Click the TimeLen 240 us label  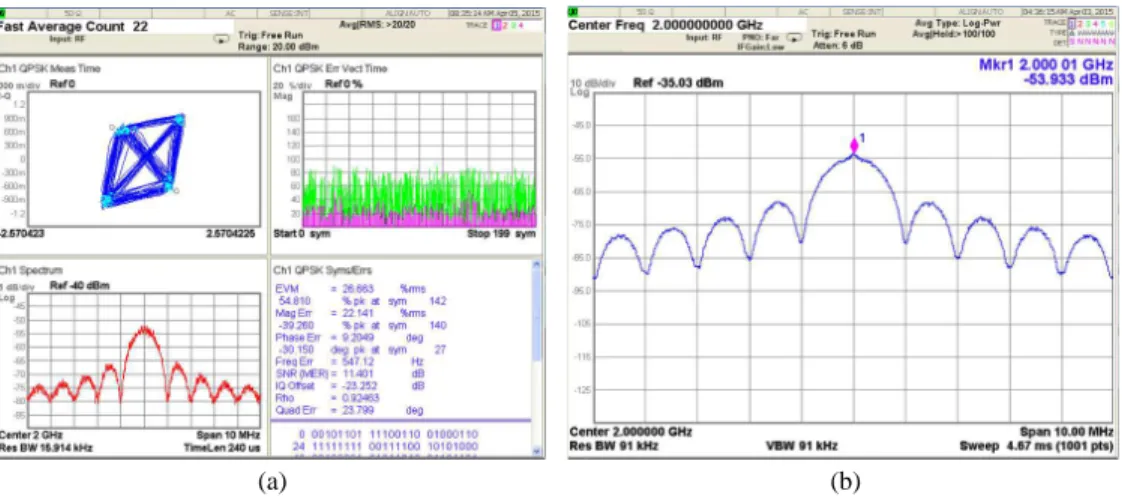[x=221, y=448]
